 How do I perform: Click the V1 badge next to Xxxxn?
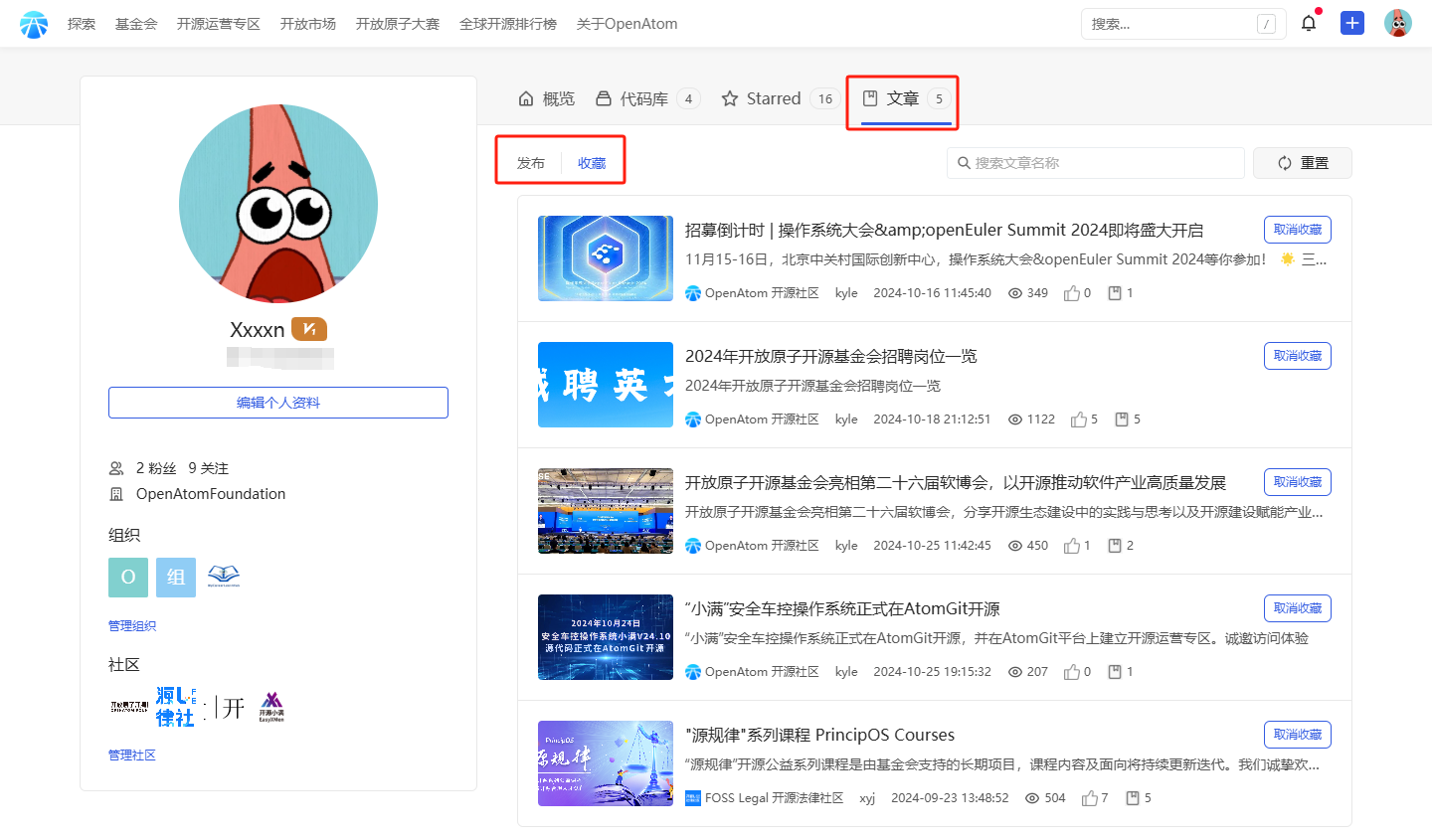(x=309, y=329)
